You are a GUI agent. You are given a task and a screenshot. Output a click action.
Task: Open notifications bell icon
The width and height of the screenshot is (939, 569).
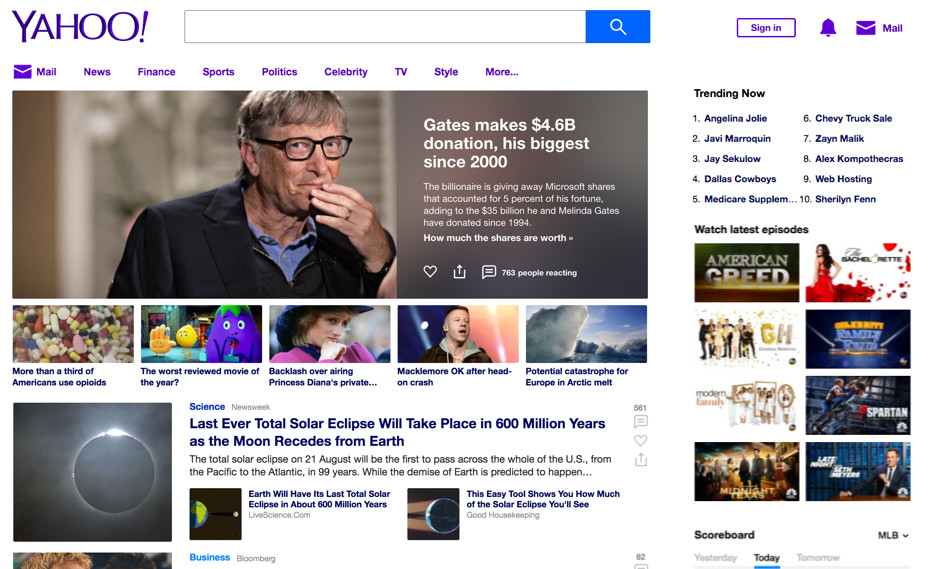point(828,28)
